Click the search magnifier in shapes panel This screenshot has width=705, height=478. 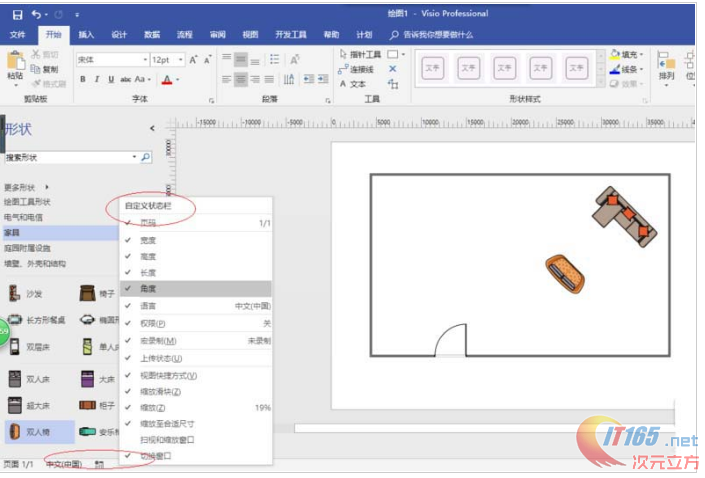[x=145, y=157]
